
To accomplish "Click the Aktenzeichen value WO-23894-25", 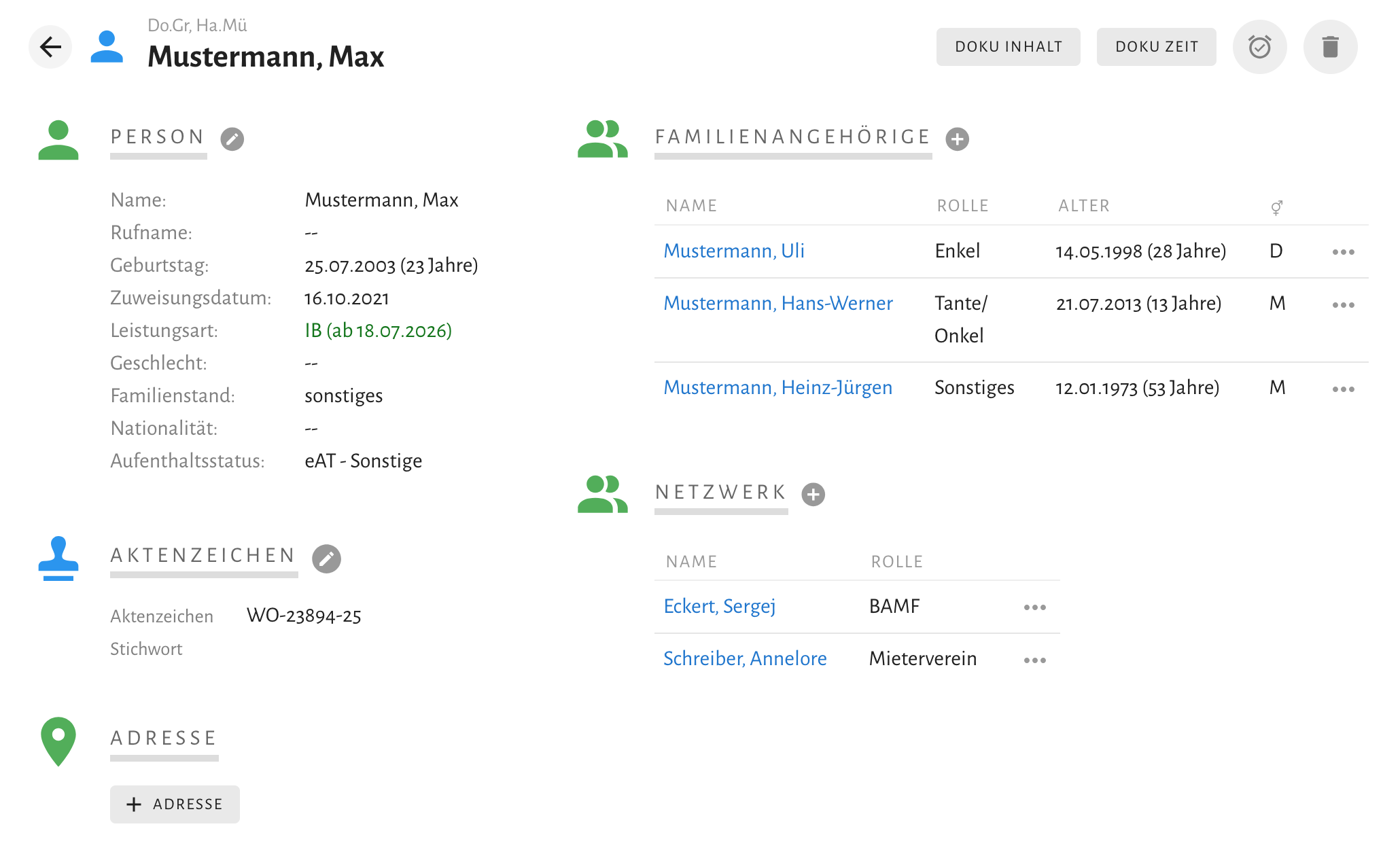I will pyautogui.click(x=304, y=616).
